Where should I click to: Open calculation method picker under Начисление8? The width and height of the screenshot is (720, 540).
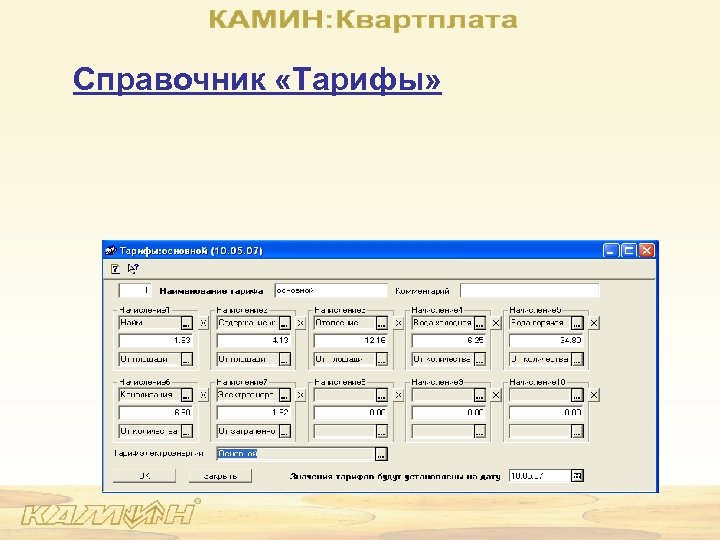382,431
